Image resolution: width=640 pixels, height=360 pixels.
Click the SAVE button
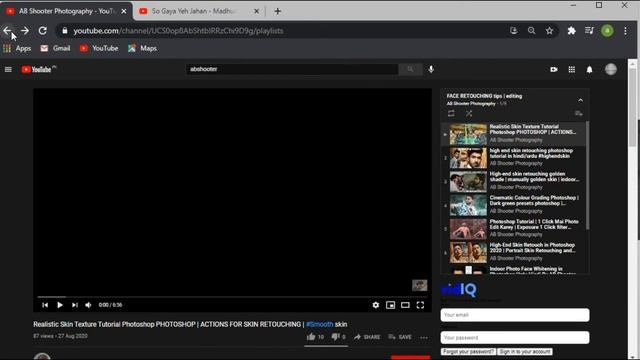pos(400,337)
